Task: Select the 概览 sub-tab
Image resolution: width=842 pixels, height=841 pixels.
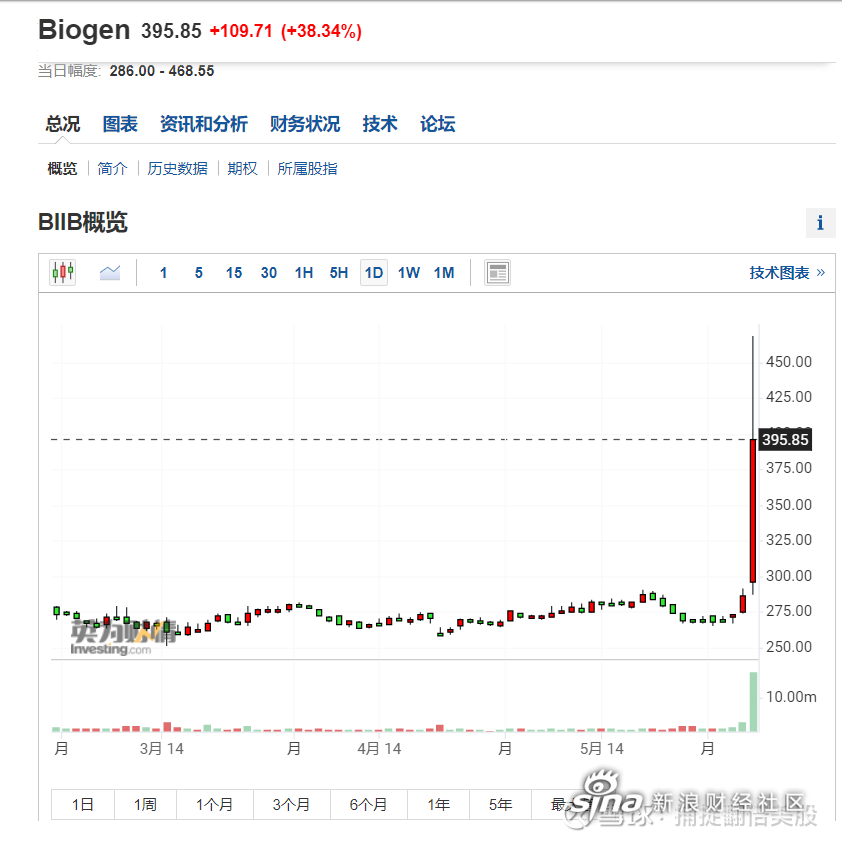Action: coord(62,169)
